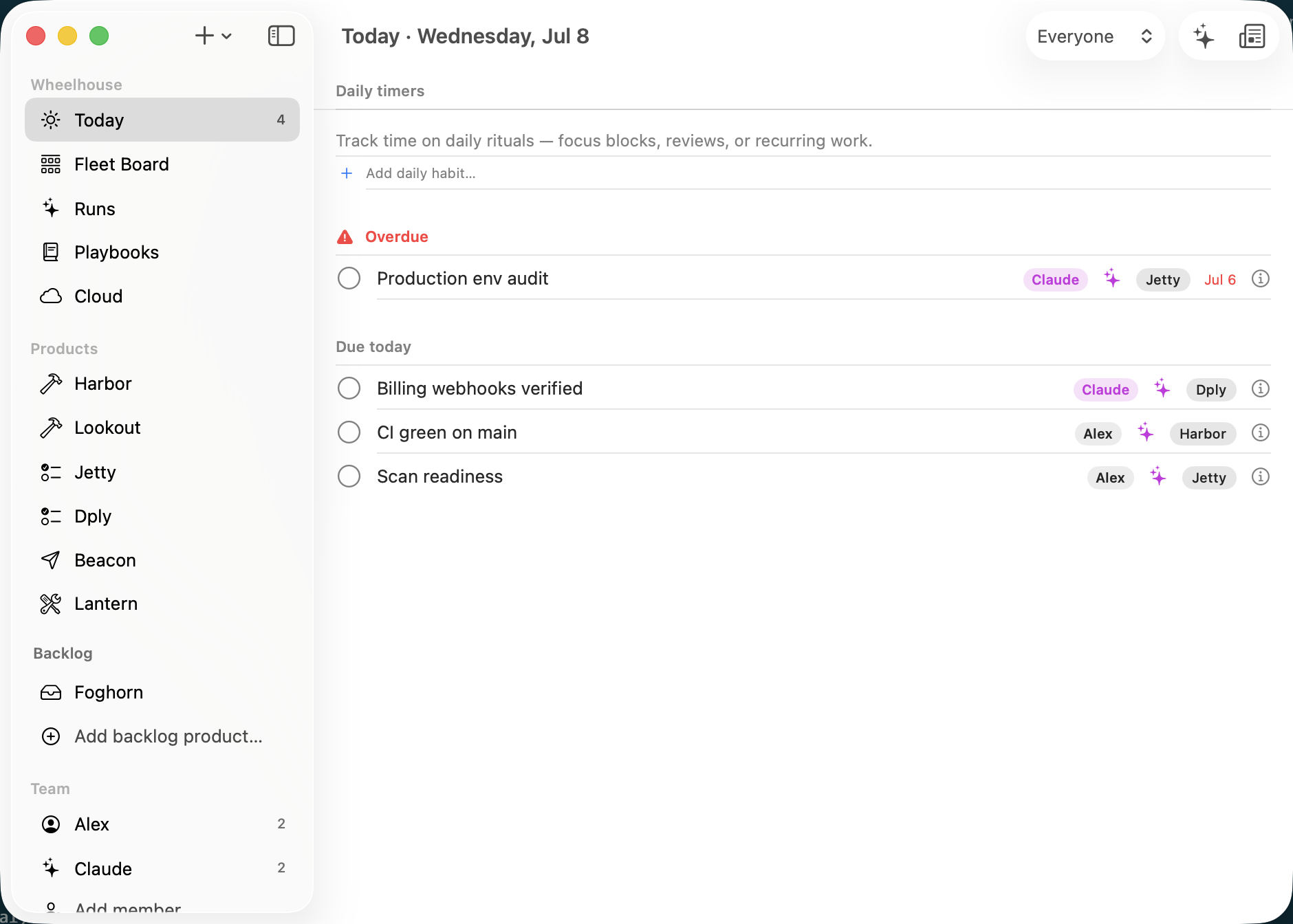Select the Lookout product

click(162, 428)
